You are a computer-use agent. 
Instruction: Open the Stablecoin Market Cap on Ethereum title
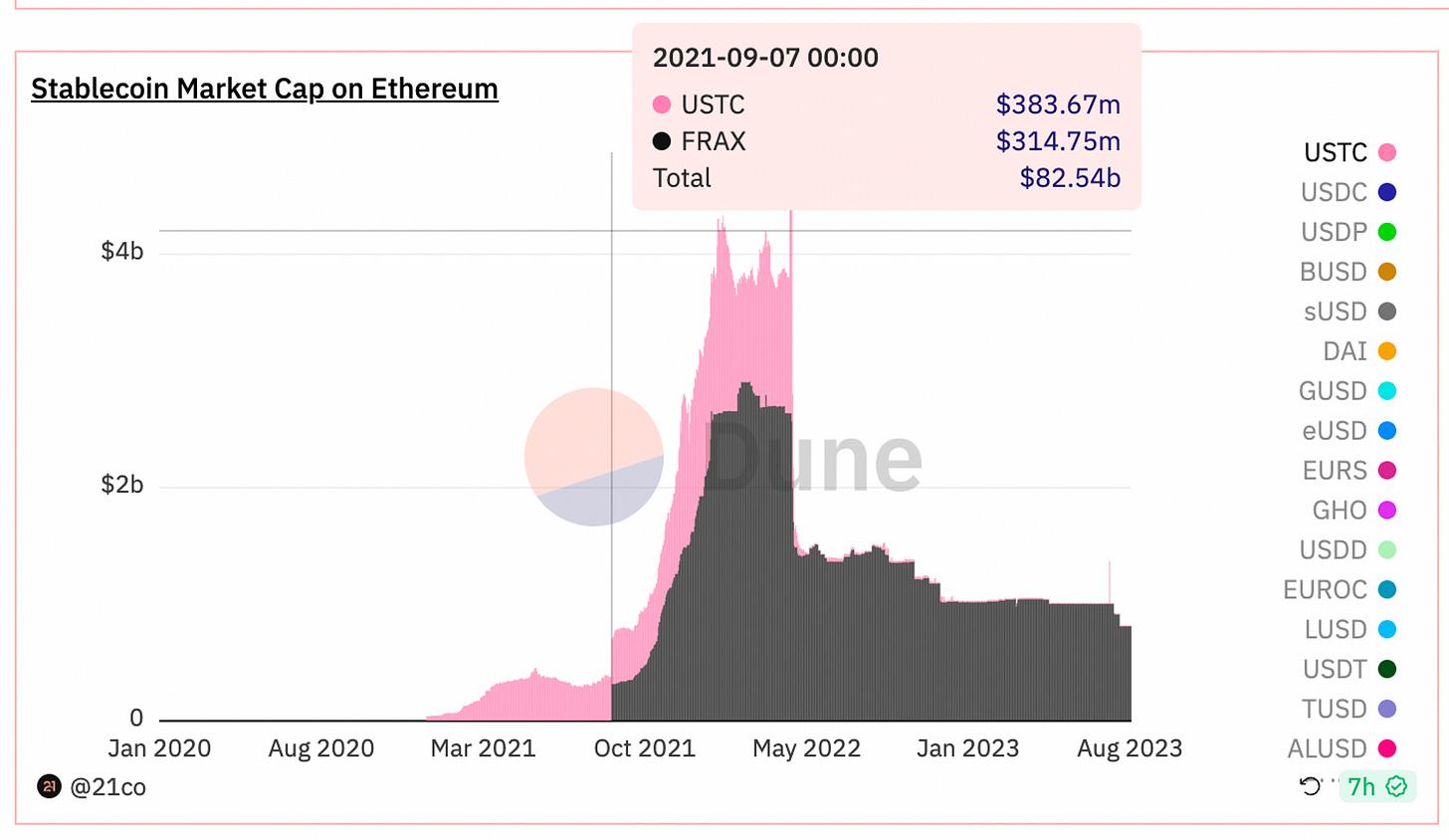click(x=264, y=89)
